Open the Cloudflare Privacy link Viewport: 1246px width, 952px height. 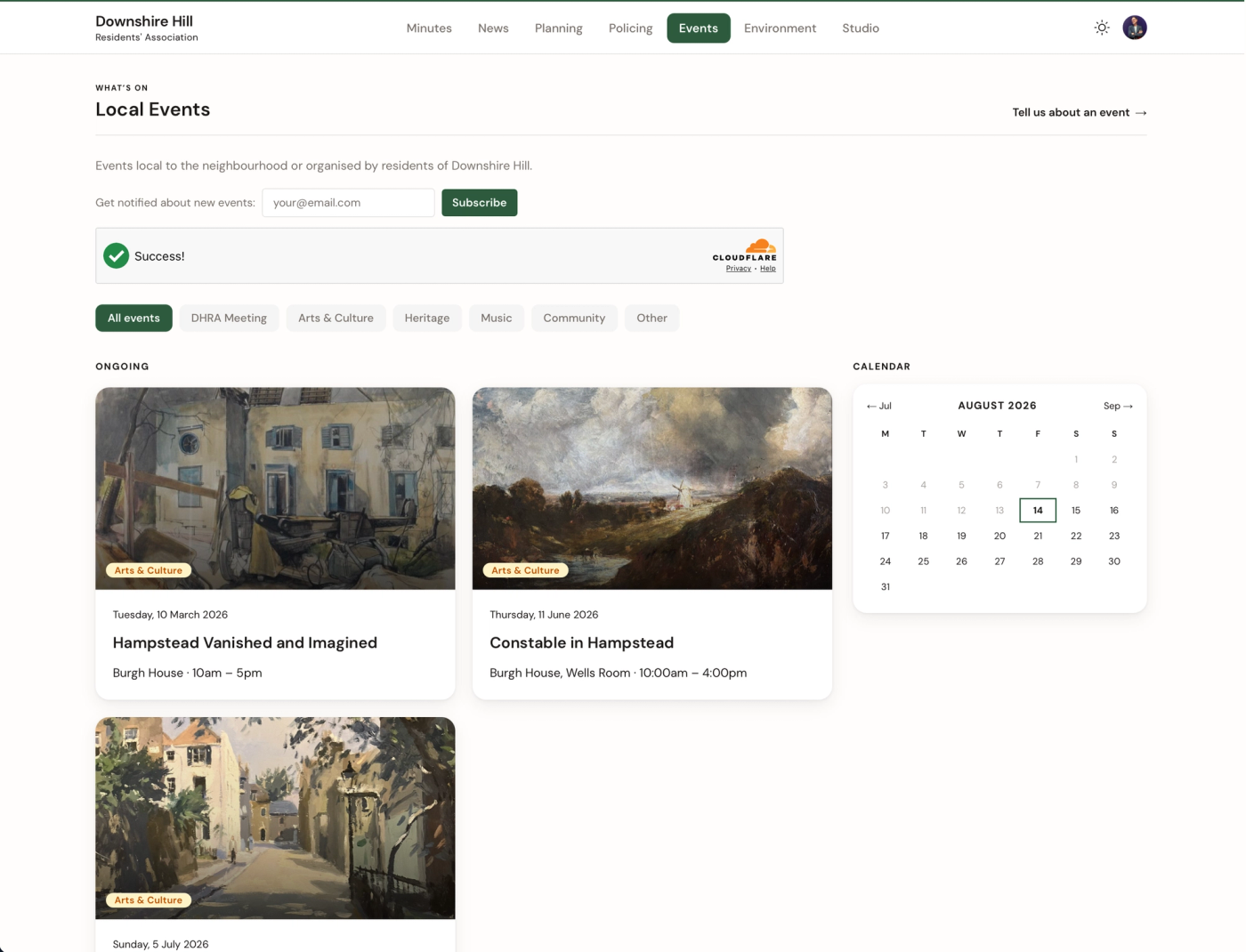point(738,269)
